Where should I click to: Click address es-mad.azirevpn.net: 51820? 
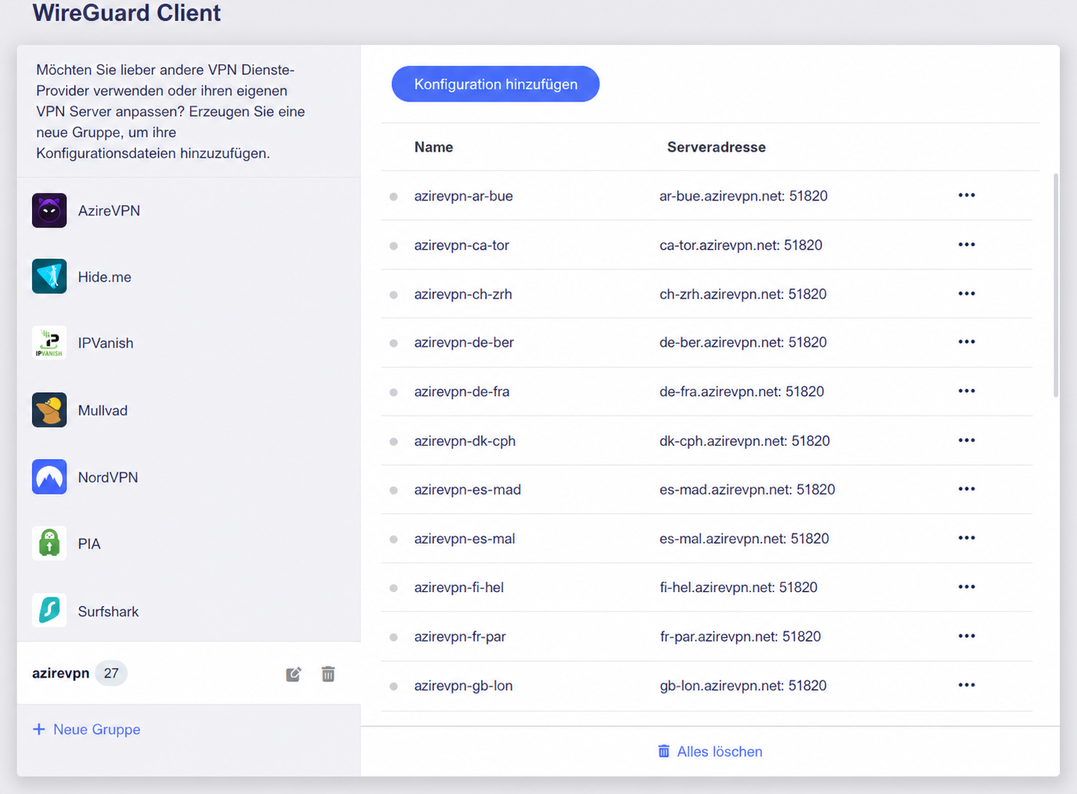point(747,490)
